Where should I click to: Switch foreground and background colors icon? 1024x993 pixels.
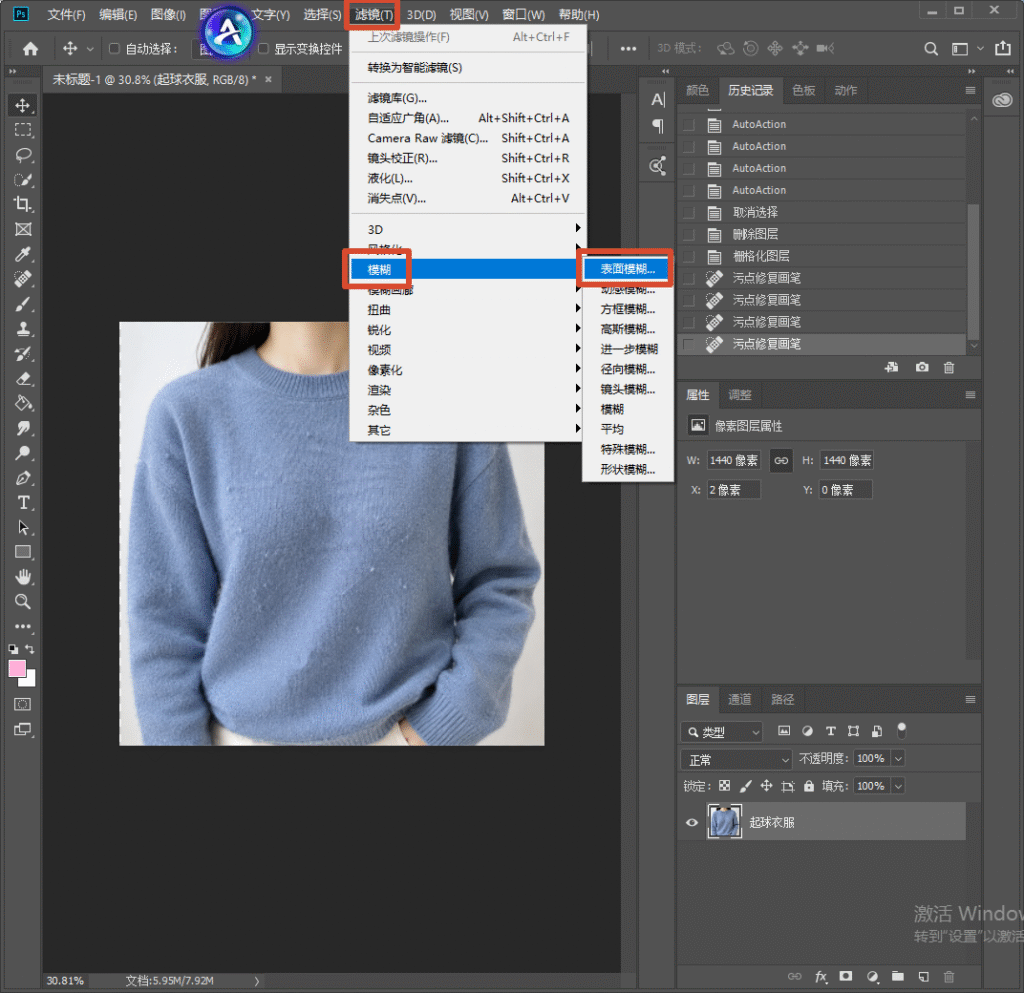tap(29, 649)
